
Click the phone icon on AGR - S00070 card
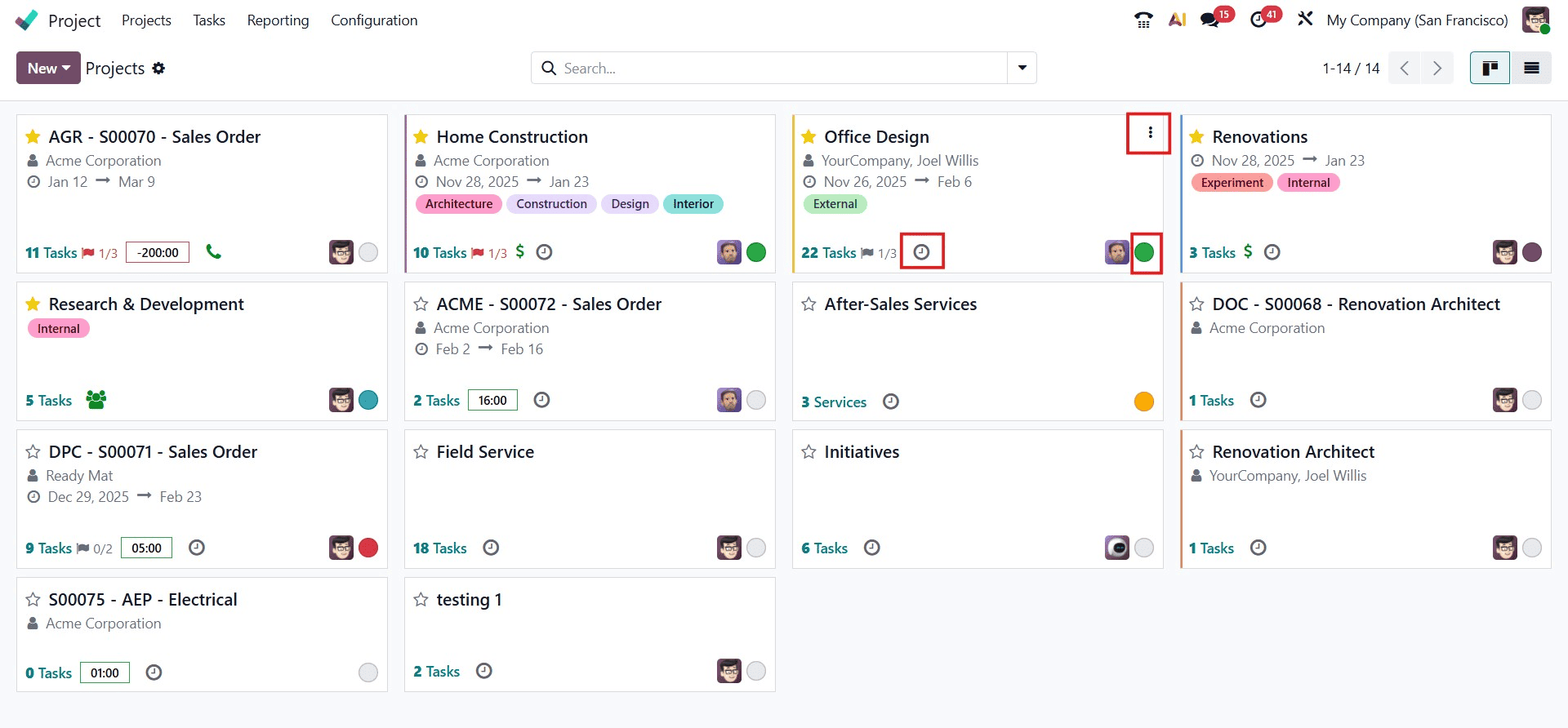pyautogui.click(x=213, y=251)
